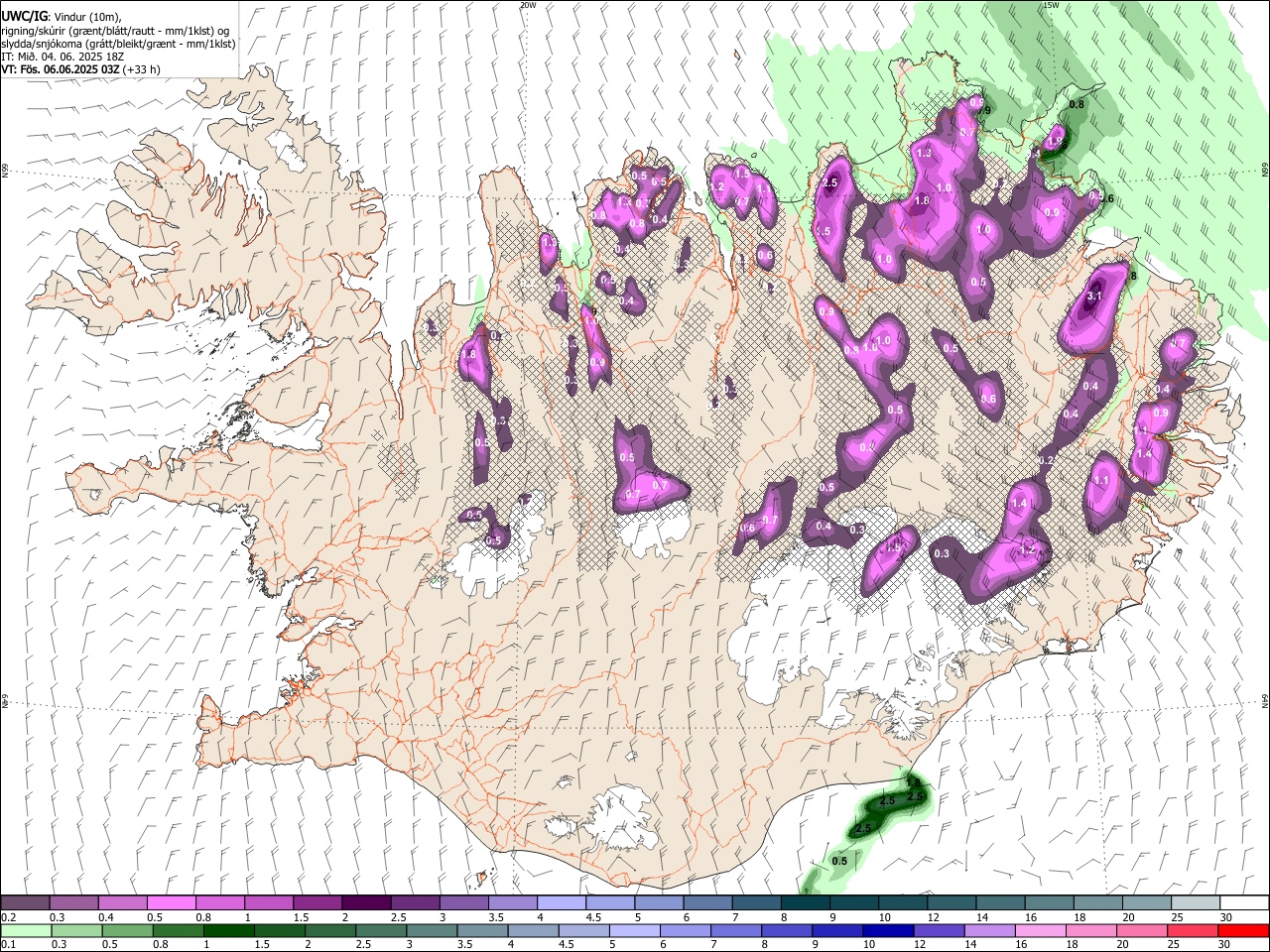Click the '30' label in upper legend row

[1225, 917]
